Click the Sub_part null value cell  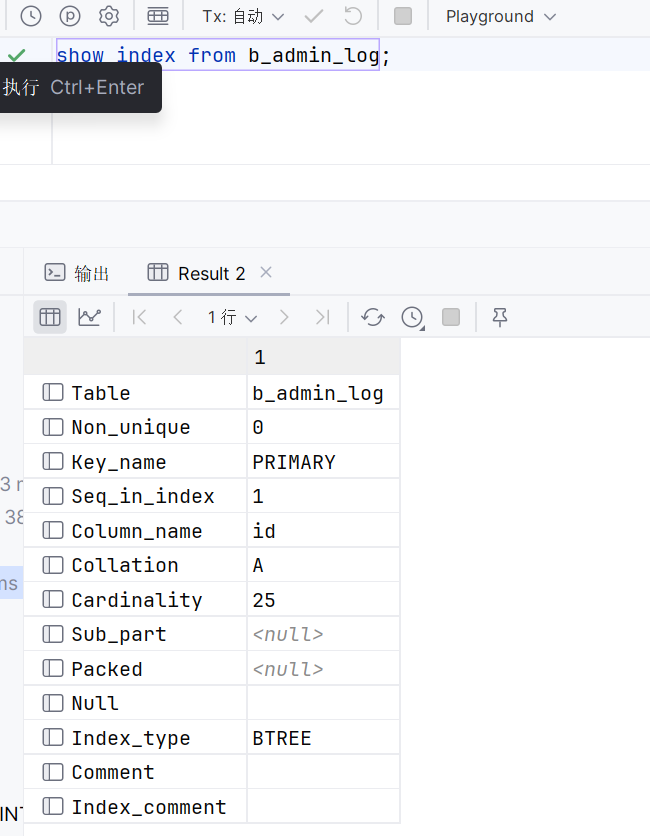pyautogui.click(x=323, y=634)
